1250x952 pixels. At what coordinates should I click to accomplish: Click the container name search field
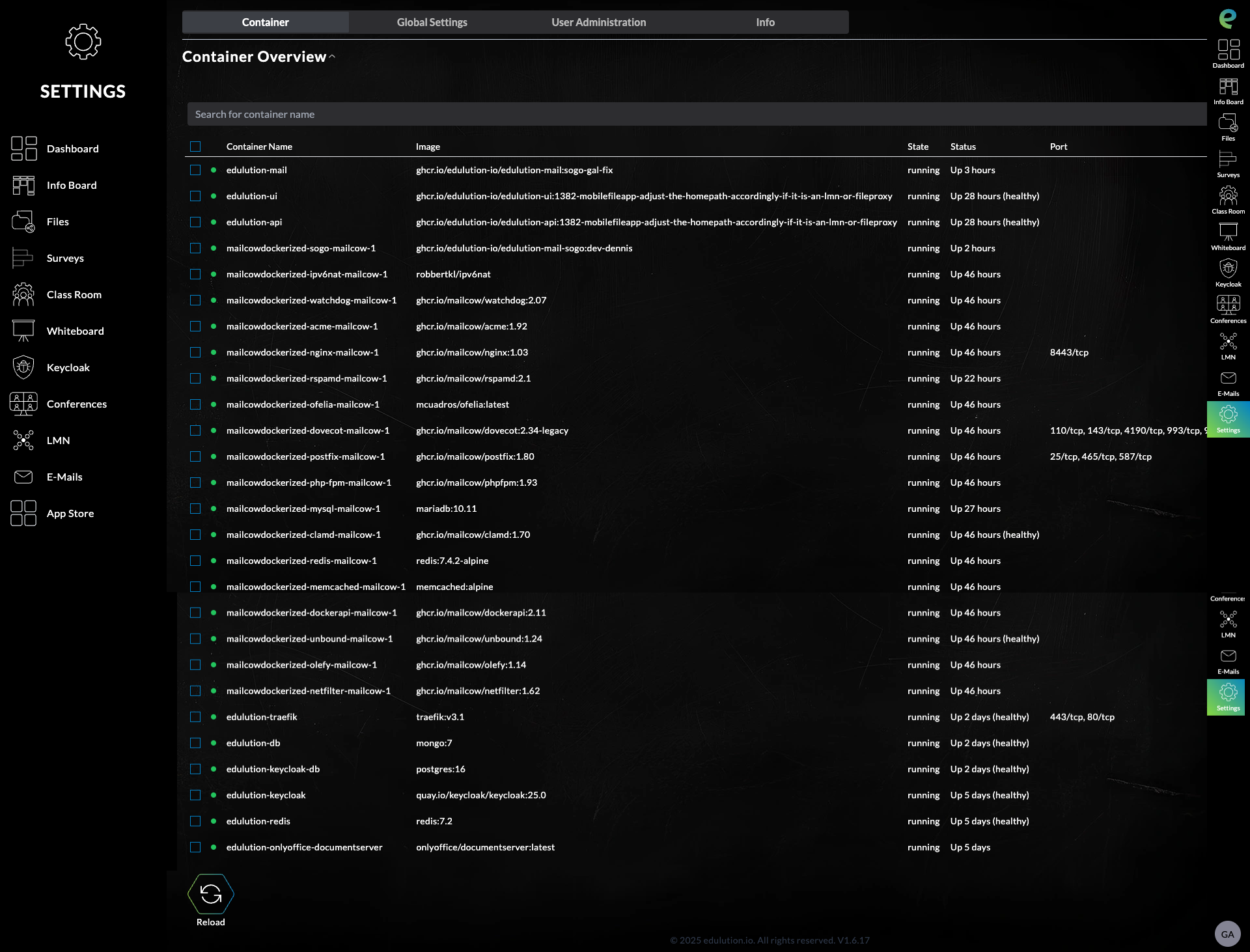pos(697,114)
